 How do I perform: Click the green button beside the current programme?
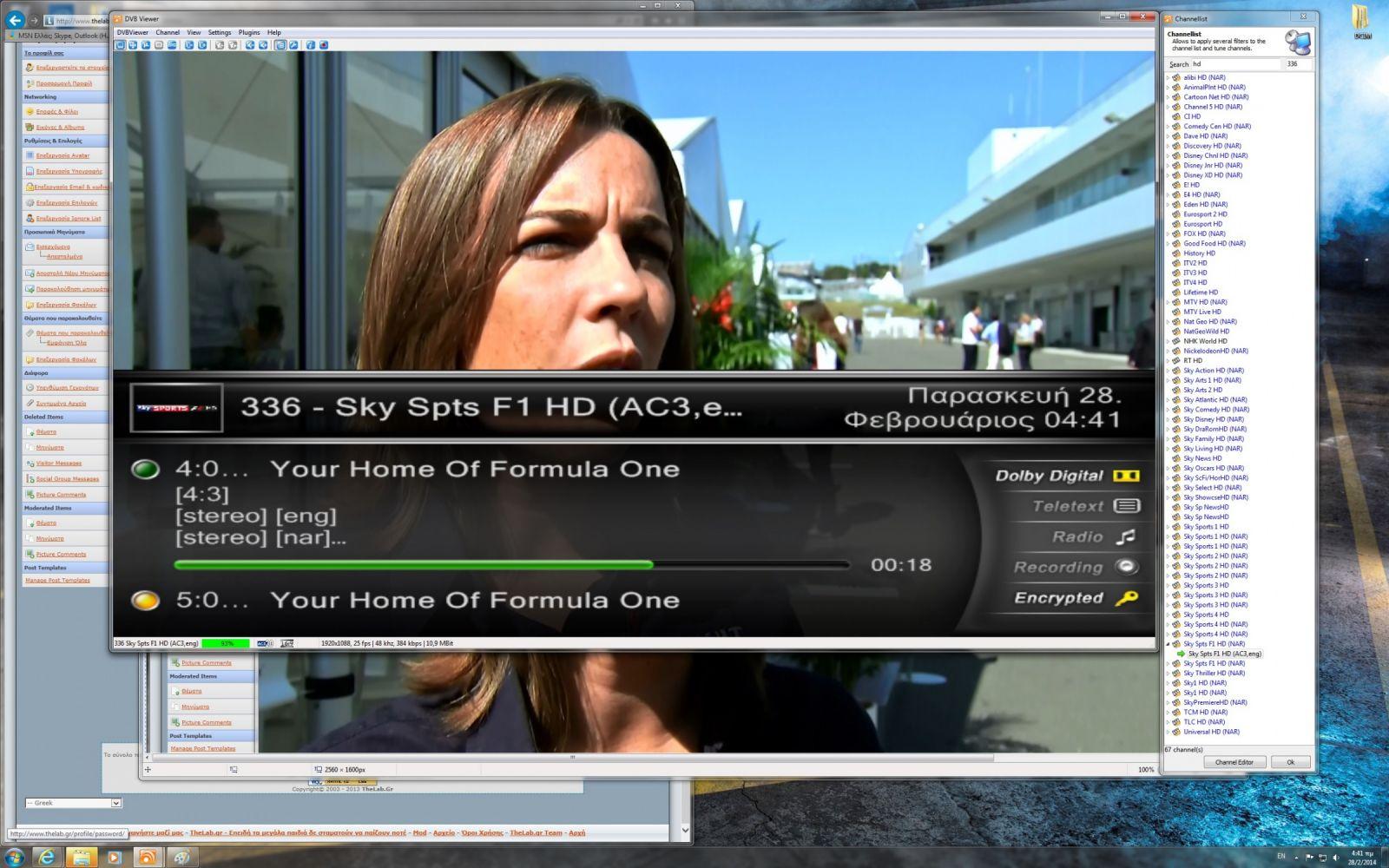pyautogui.click(x=145, y=470)
